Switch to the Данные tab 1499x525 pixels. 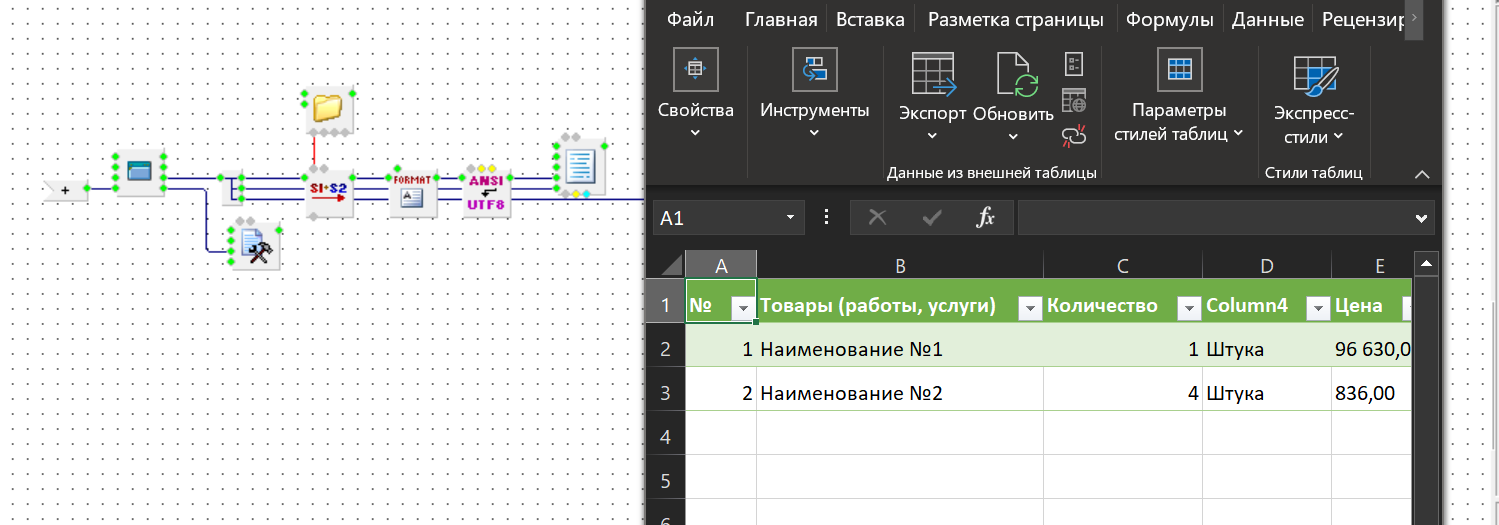pyautogui.click(x=1267, y=20)
